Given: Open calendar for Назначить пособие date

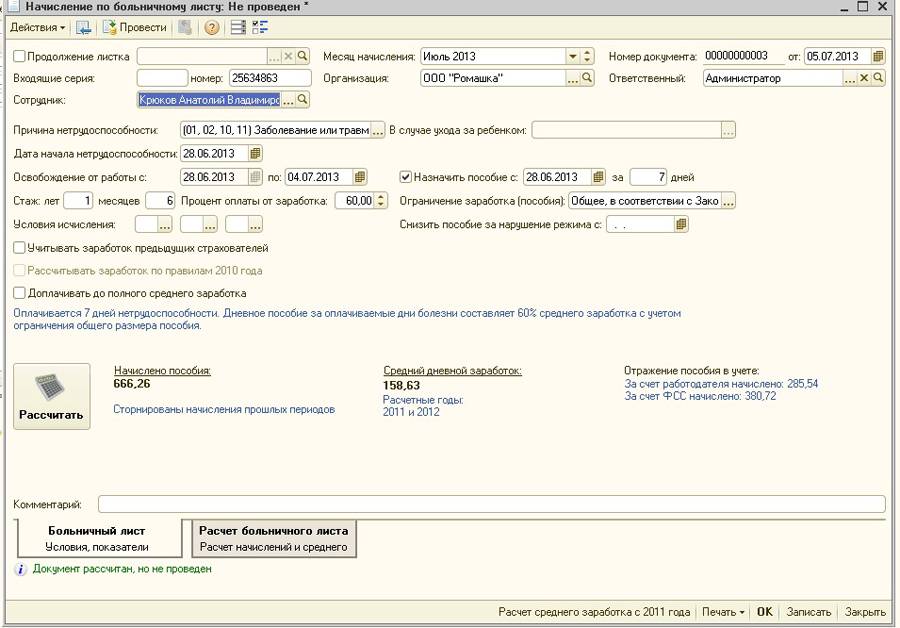Looking at the screenshot, I should (x=598, y=177).
